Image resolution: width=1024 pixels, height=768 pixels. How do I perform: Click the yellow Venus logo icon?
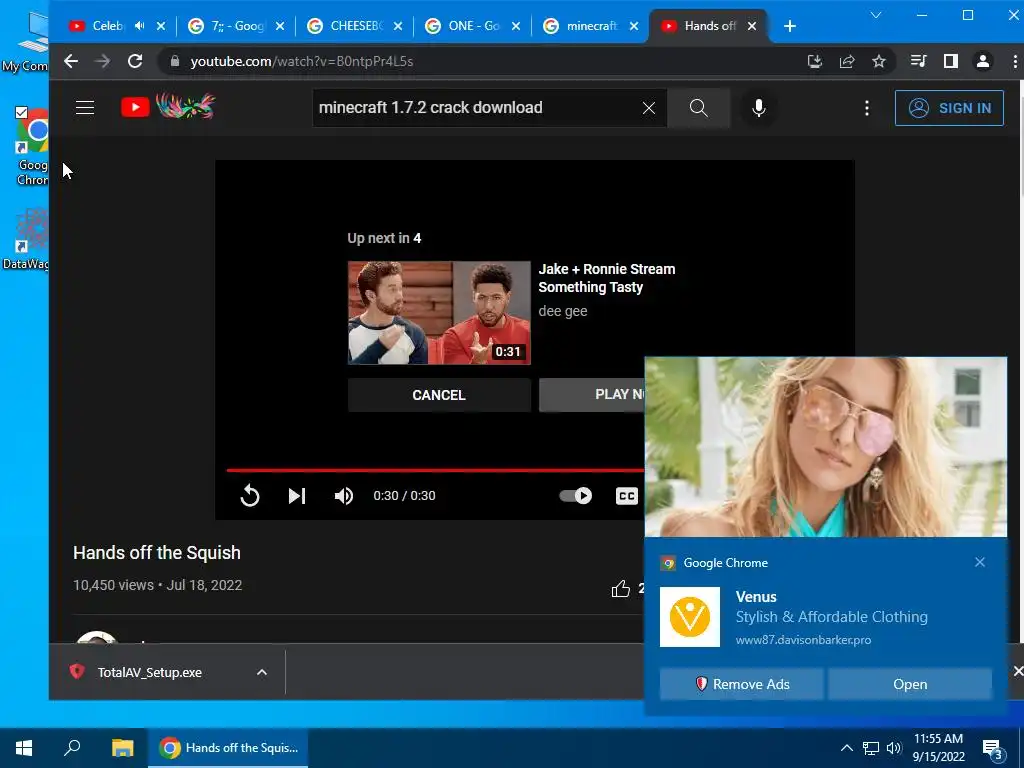pos(690,616)
